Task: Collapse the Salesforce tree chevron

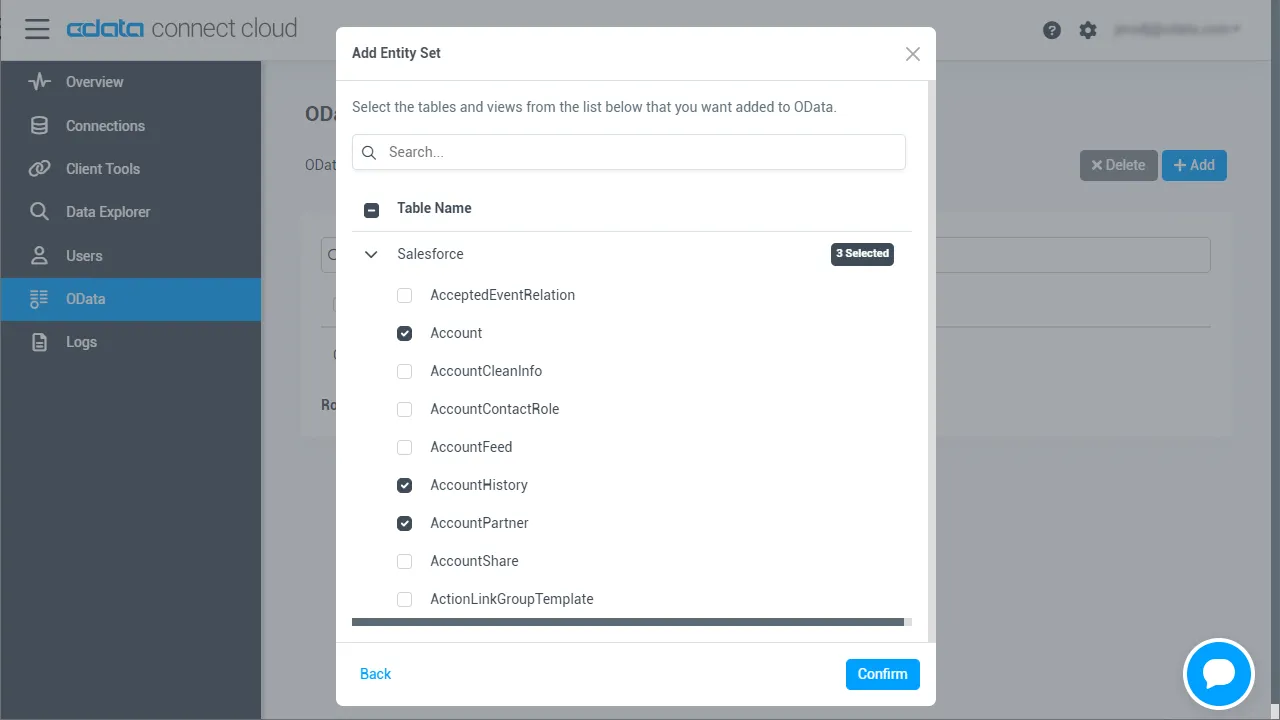Action: 371,254
